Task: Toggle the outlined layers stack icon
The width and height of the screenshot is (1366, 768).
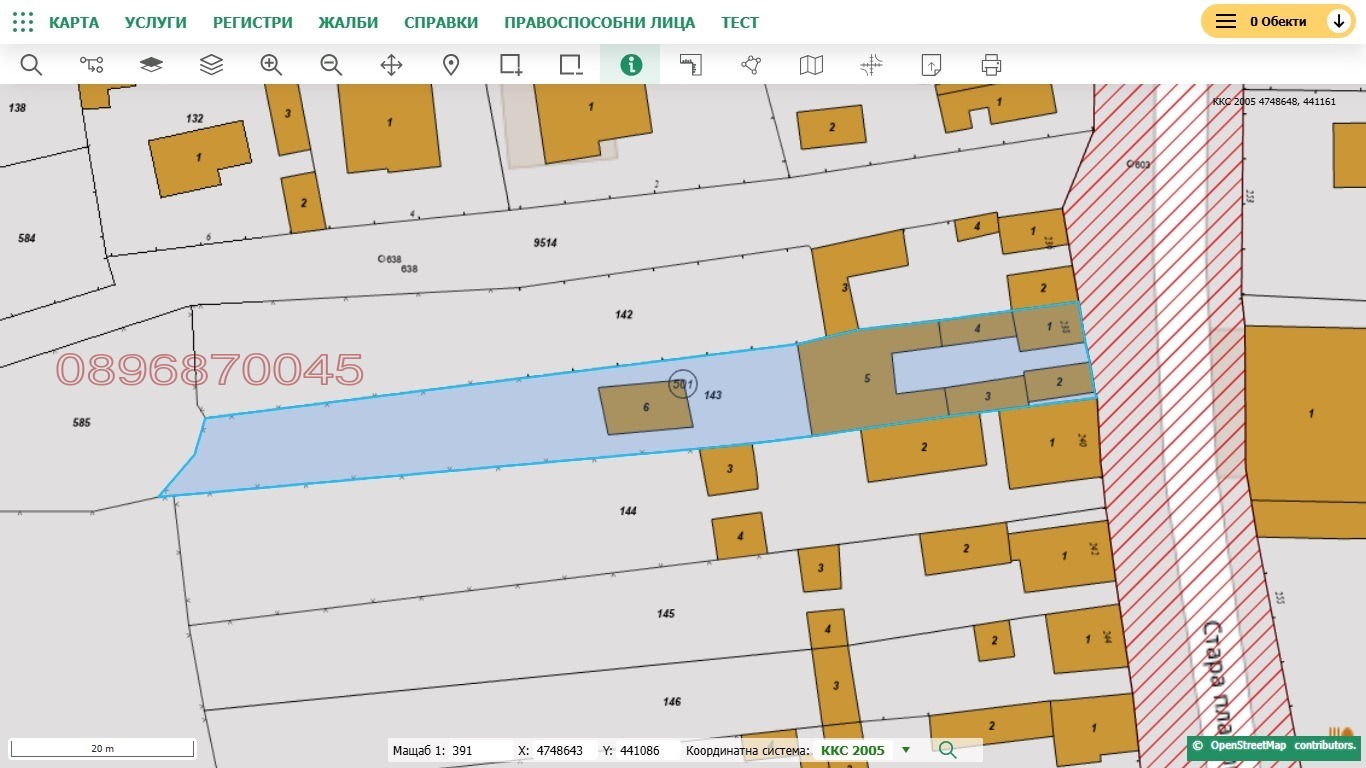Action: [x=211, y=65]
